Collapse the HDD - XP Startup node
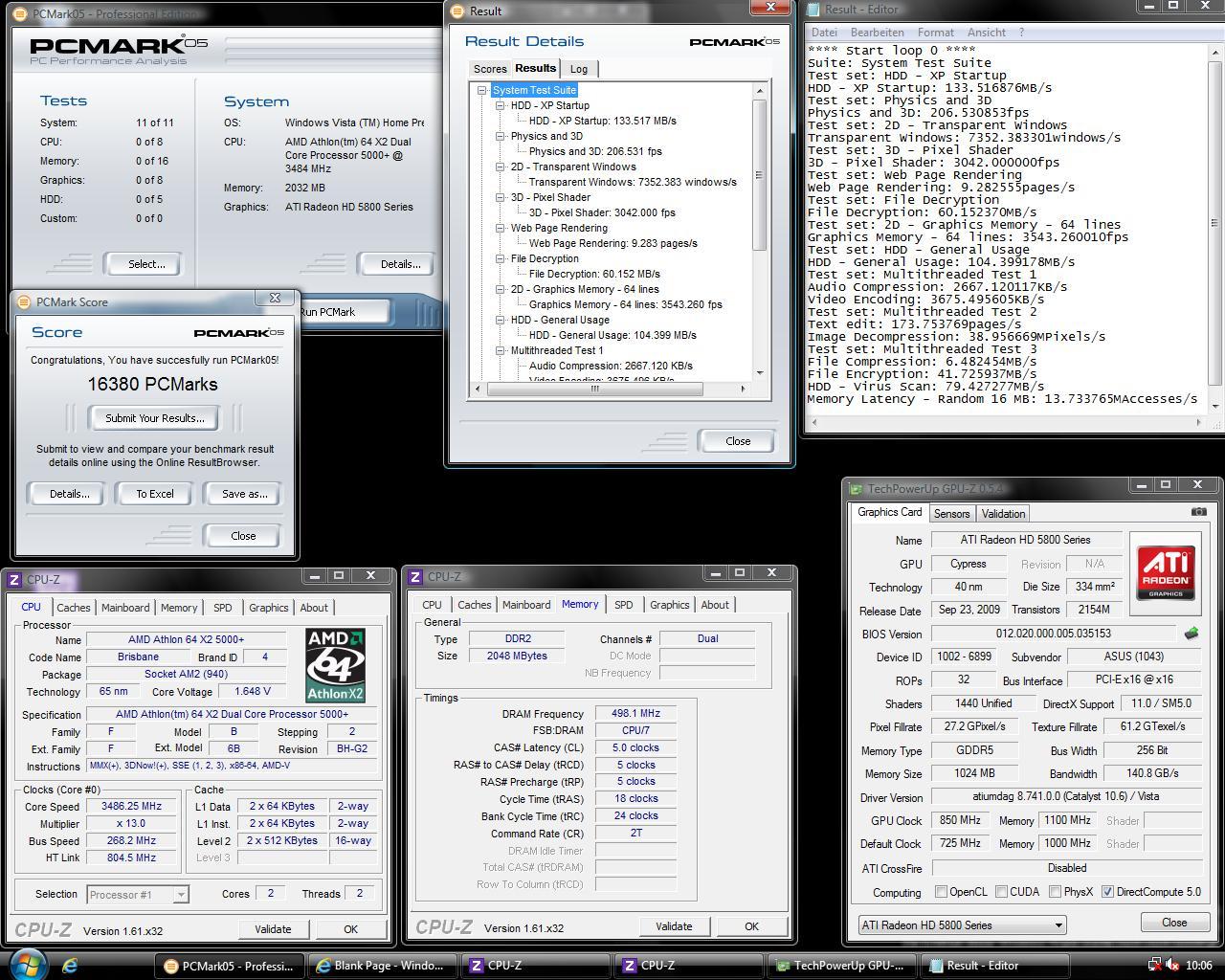1225x980 pixels. 500,105
